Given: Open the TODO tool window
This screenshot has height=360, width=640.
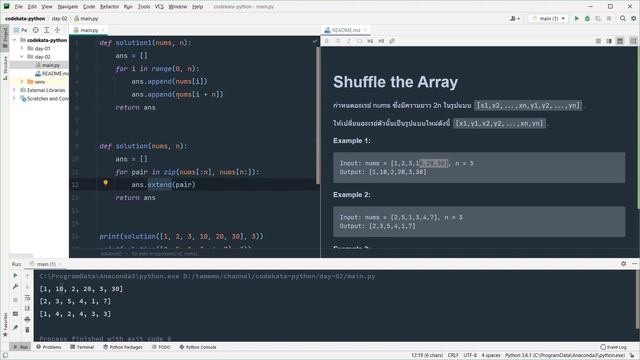Looking at the screenshot, I should (161, 347).
